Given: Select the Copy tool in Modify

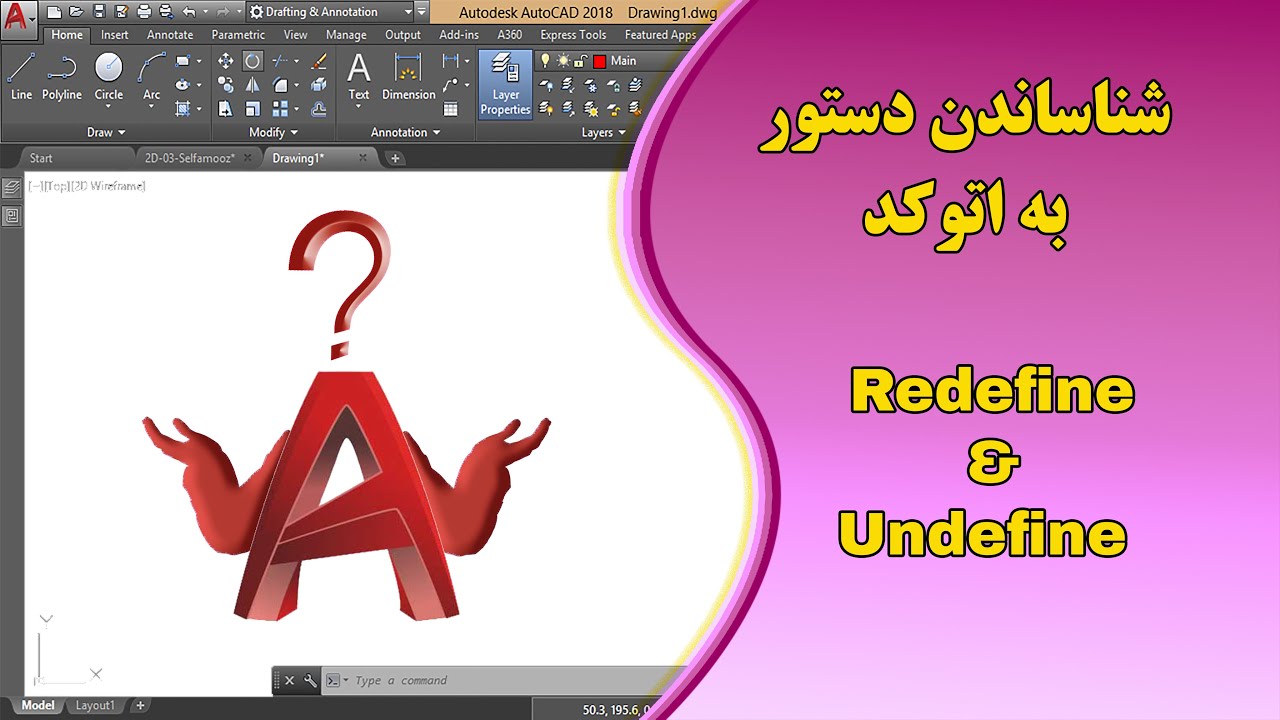Looking at the screenshot, I should point(226,85).
